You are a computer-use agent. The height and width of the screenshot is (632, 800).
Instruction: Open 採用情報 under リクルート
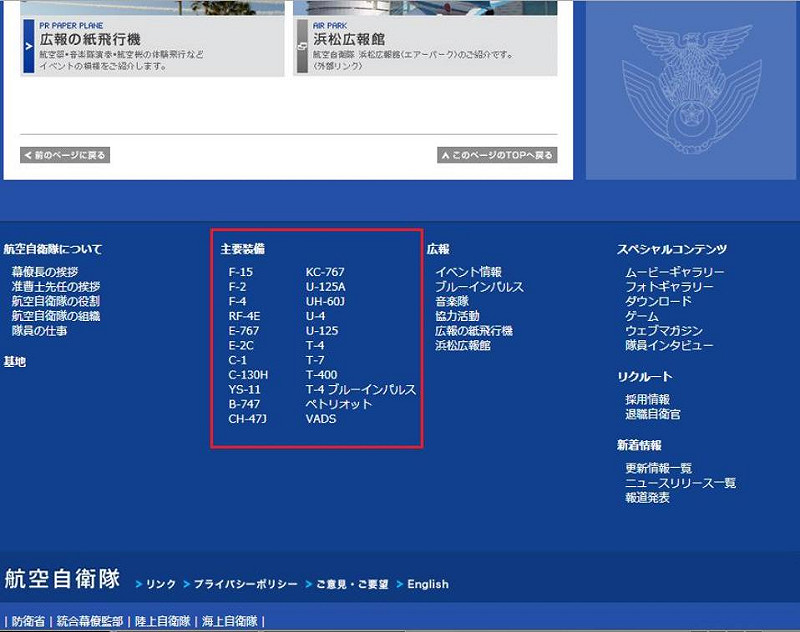647,399
